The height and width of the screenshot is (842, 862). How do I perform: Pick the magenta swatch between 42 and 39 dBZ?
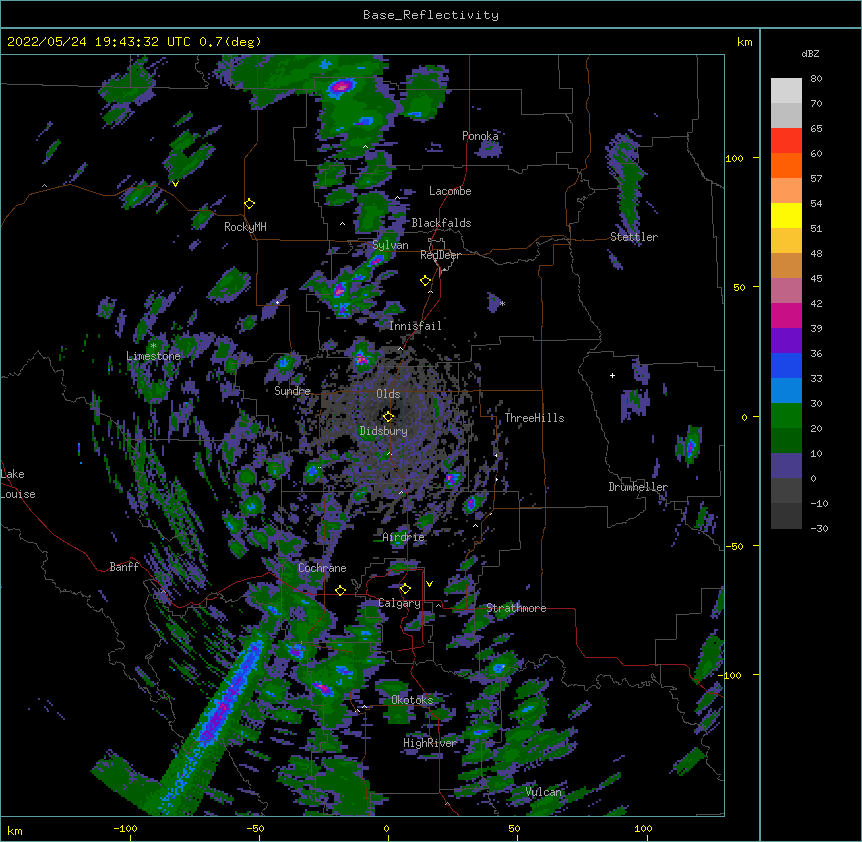(786, 316)
